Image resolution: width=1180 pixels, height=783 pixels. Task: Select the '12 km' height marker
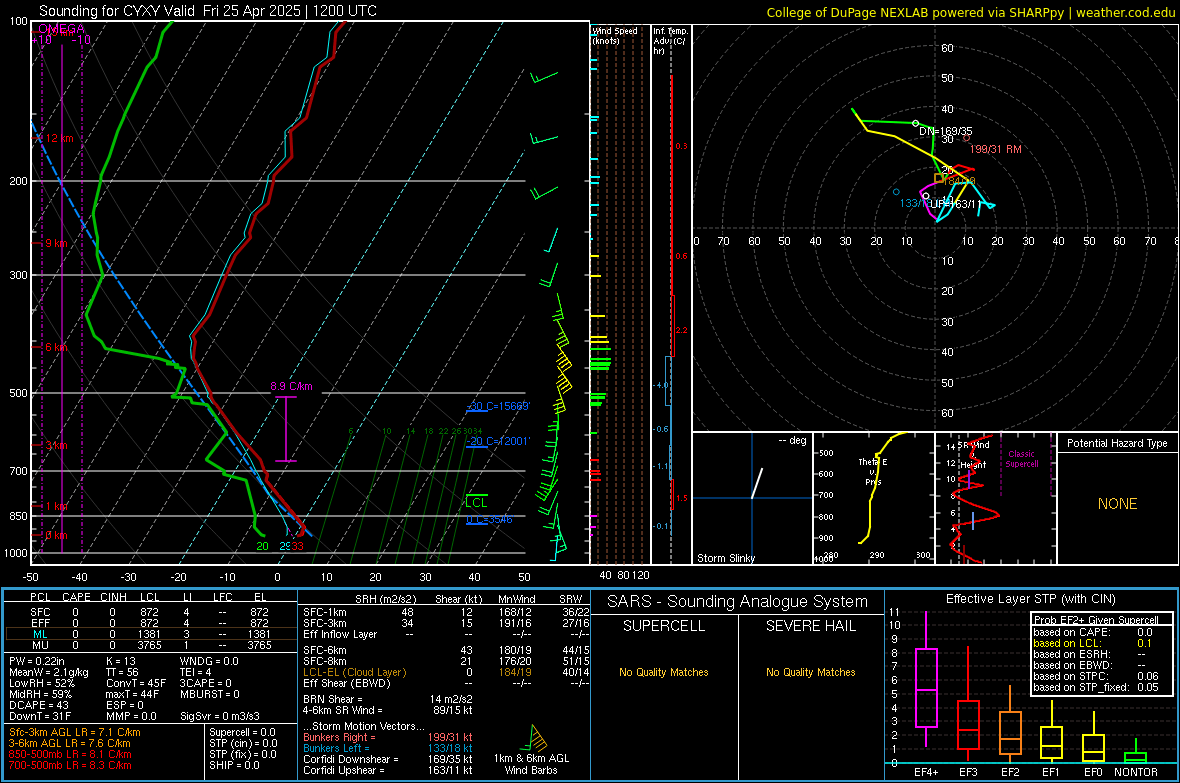(59, 139)
